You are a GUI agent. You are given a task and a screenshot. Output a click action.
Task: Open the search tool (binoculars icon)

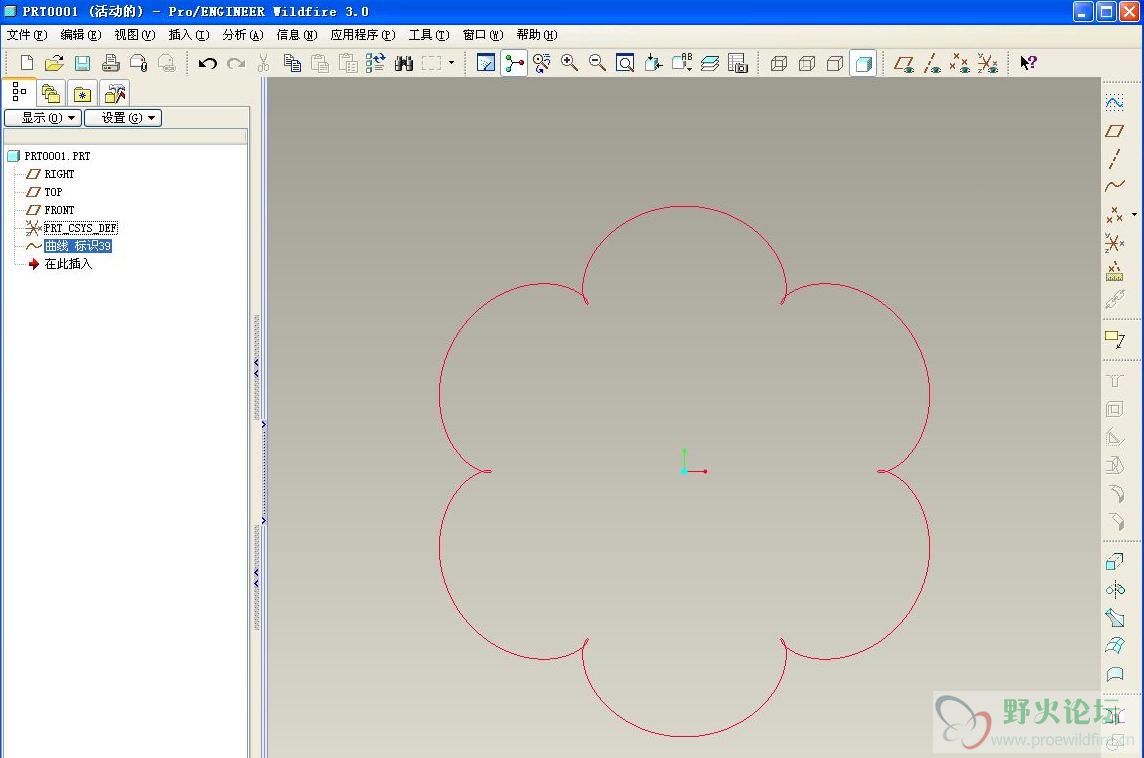403,63
